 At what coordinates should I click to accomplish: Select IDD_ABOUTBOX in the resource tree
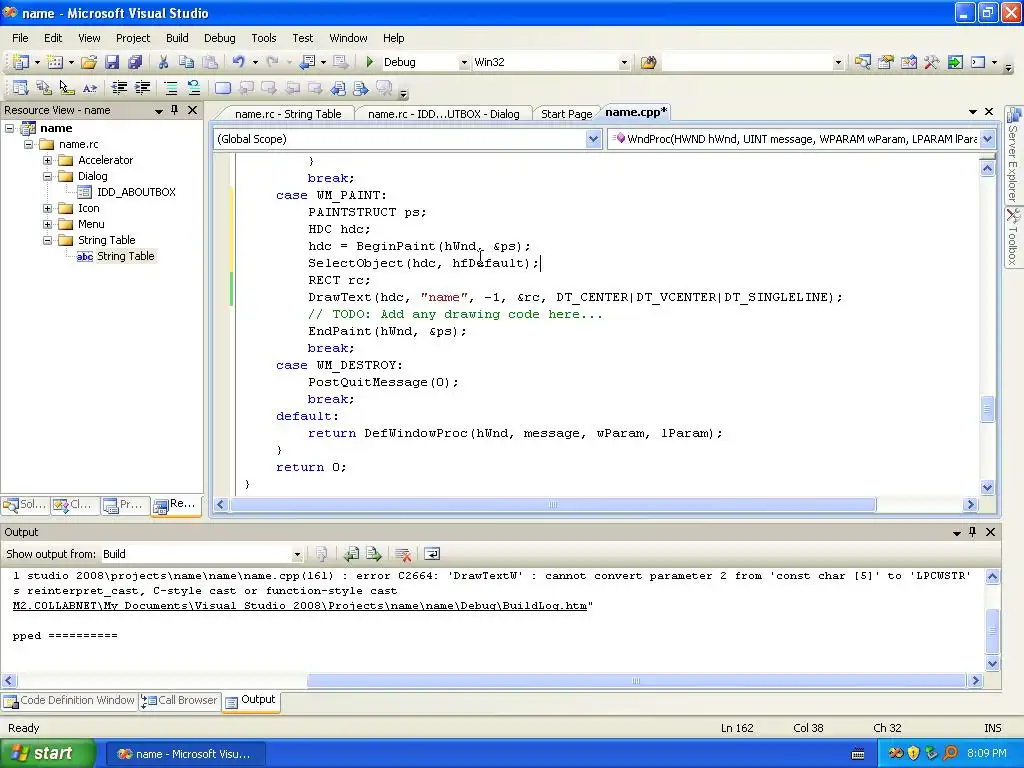click(x=136, y=192)
